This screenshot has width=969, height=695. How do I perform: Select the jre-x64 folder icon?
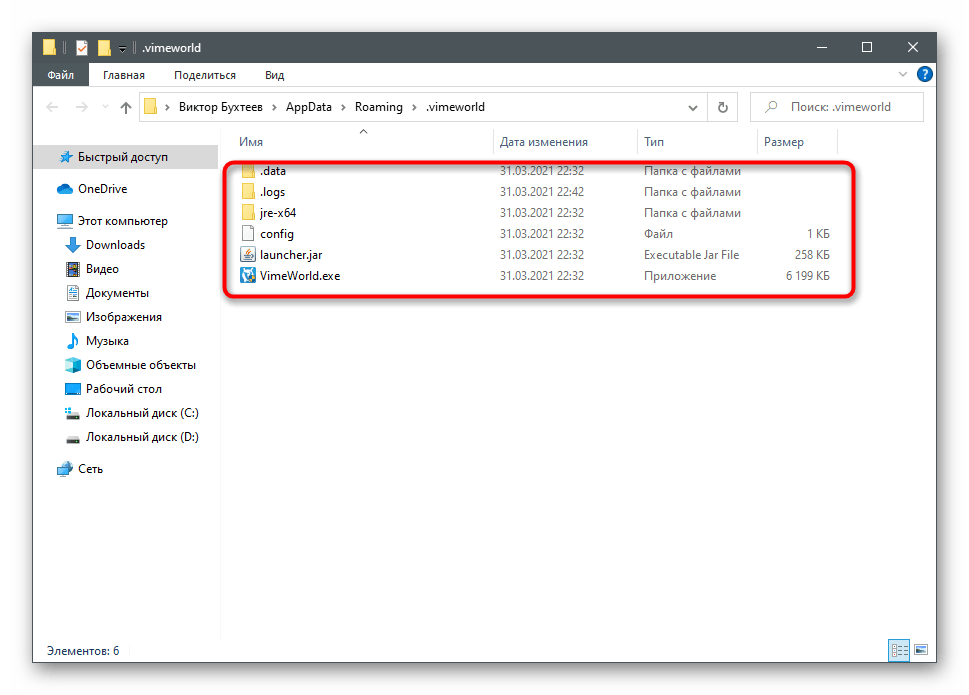click(x=248, y=213)
